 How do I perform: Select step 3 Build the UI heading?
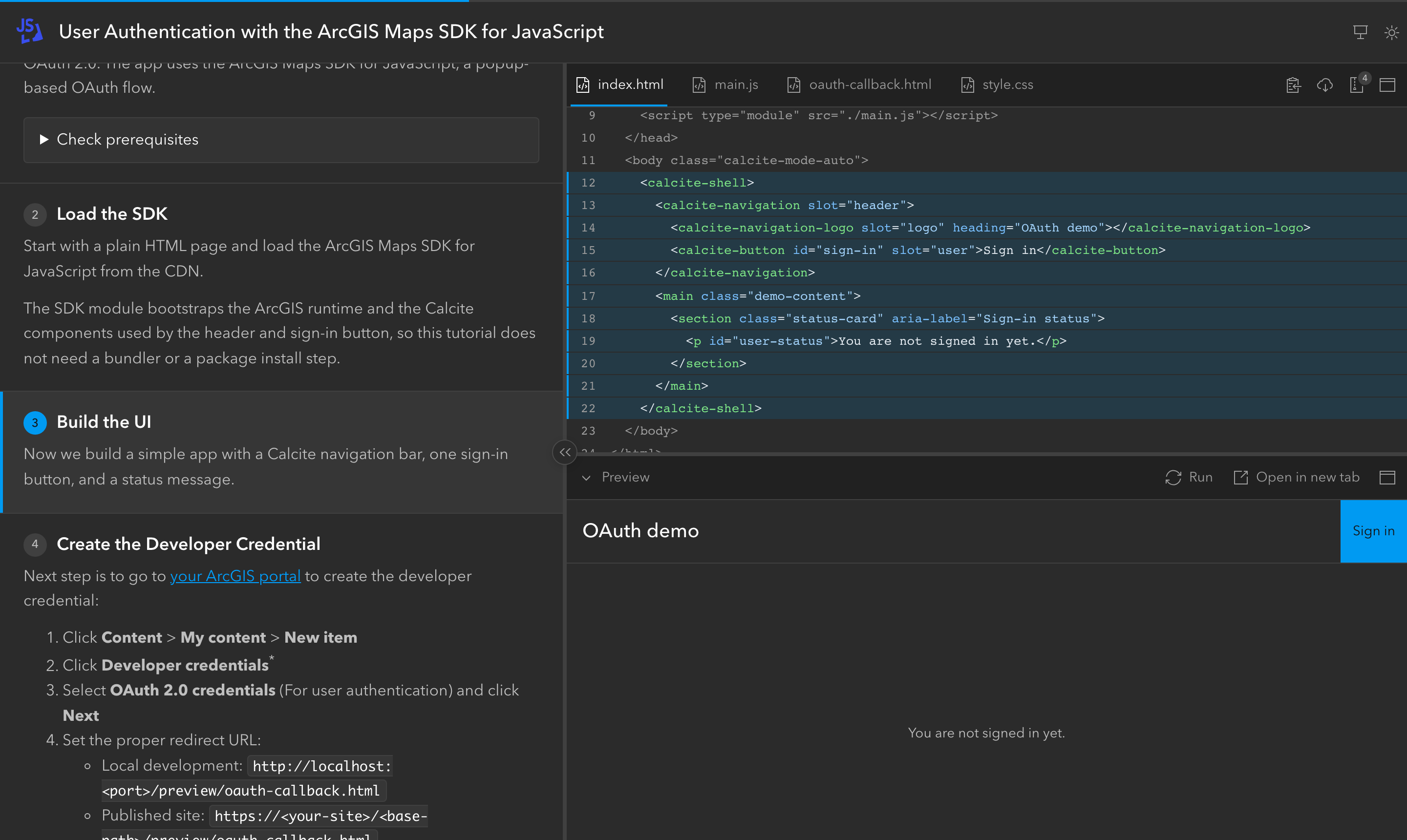pyautogui.click(x=104, y=422)
